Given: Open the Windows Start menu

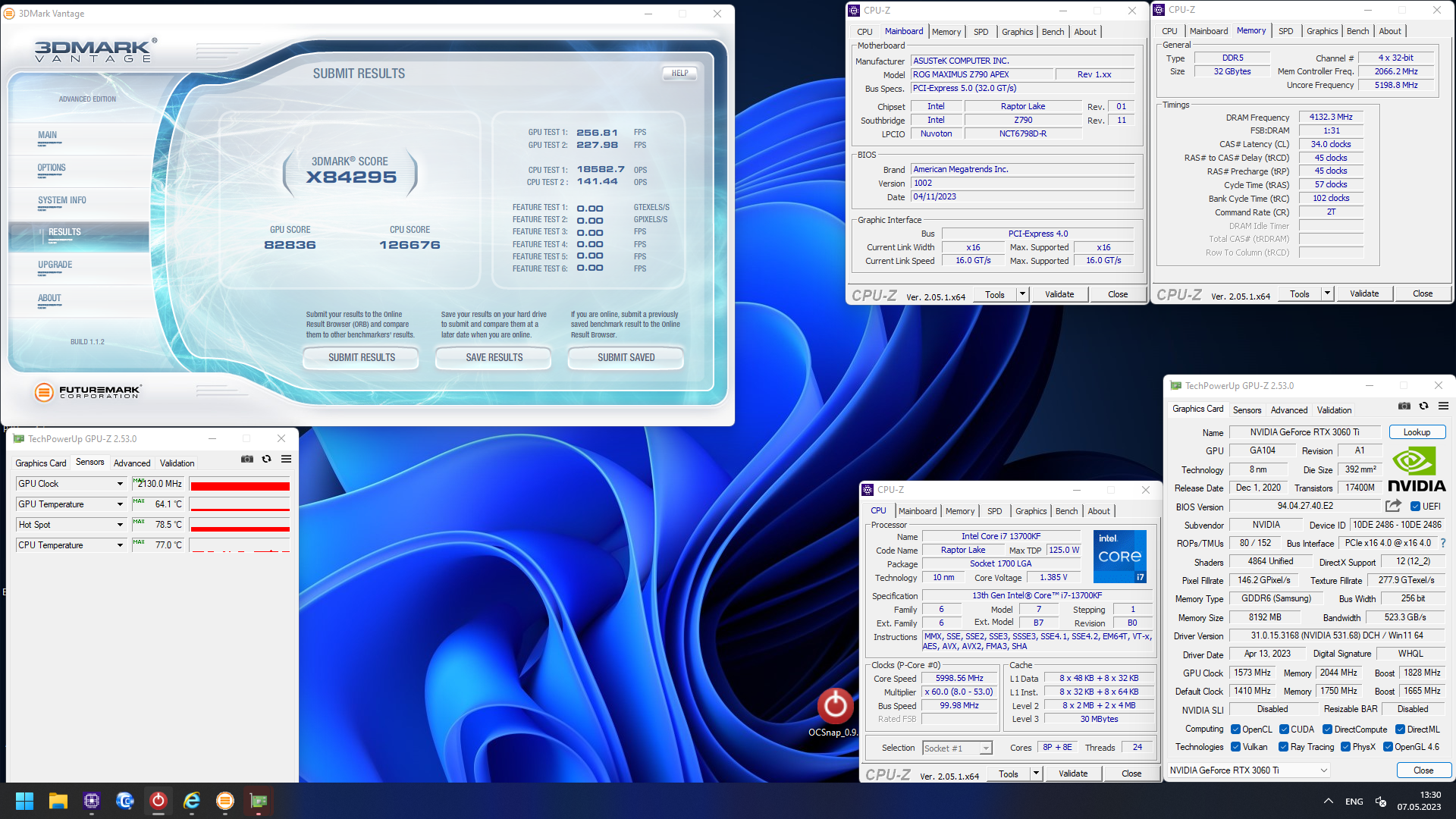Looking at the screenshot, I should click(x=24, y=801).
